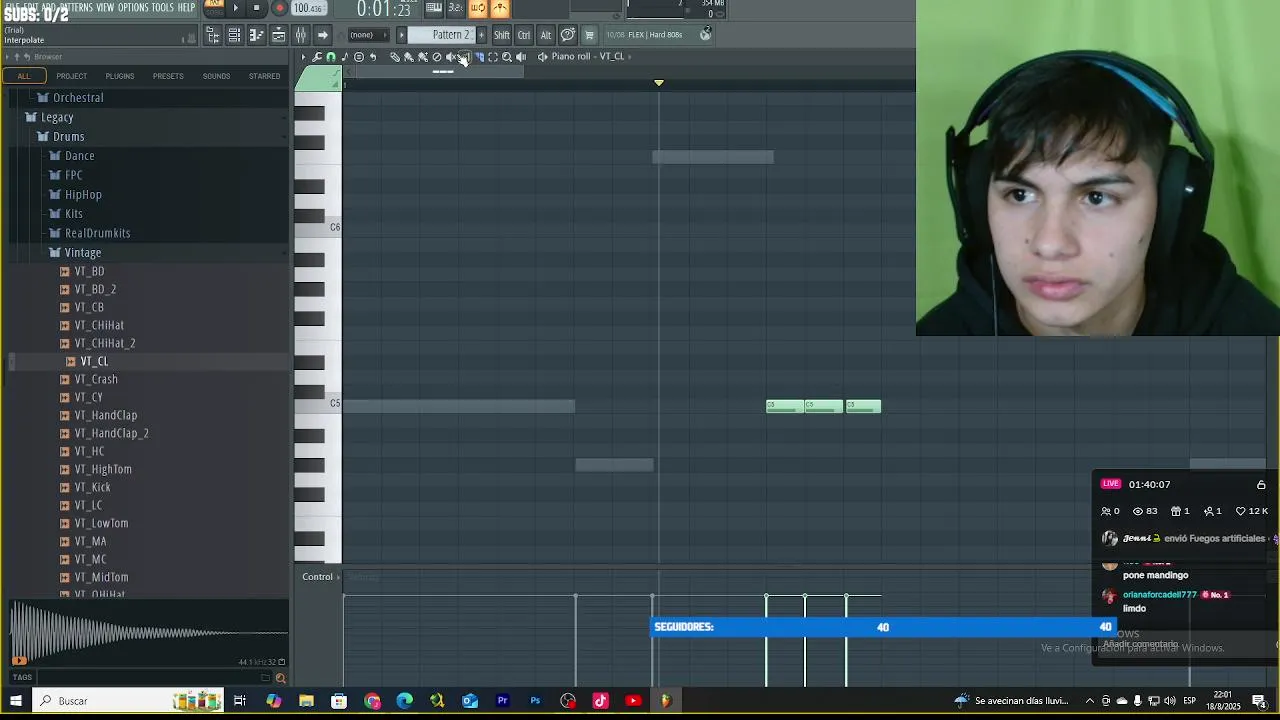Click the undo arrow in piano roll toolbar

[373, 57]
